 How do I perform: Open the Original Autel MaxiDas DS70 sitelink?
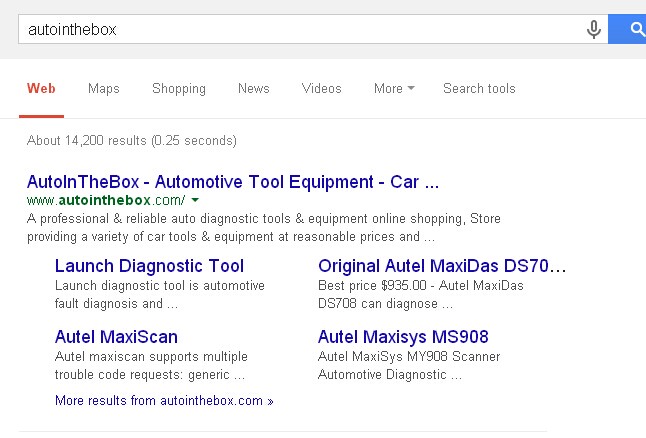click(442, 266)
